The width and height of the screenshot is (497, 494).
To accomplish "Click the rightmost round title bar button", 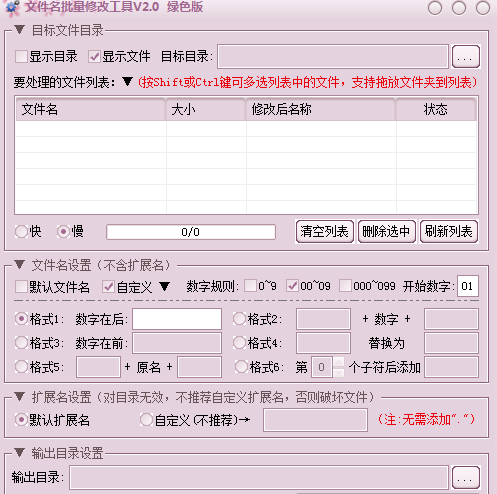I will 483,8.
